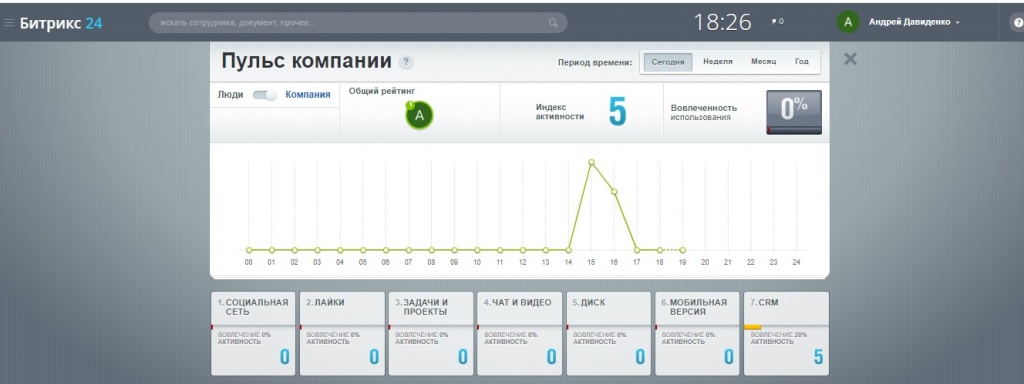Switch period to Месяц
The image size is (1024, 384).
(763, 62)
